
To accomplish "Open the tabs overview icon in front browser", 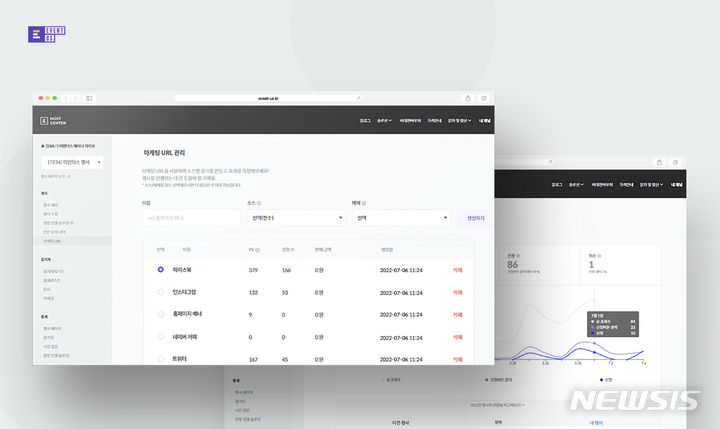I will [x=482, y=98].
